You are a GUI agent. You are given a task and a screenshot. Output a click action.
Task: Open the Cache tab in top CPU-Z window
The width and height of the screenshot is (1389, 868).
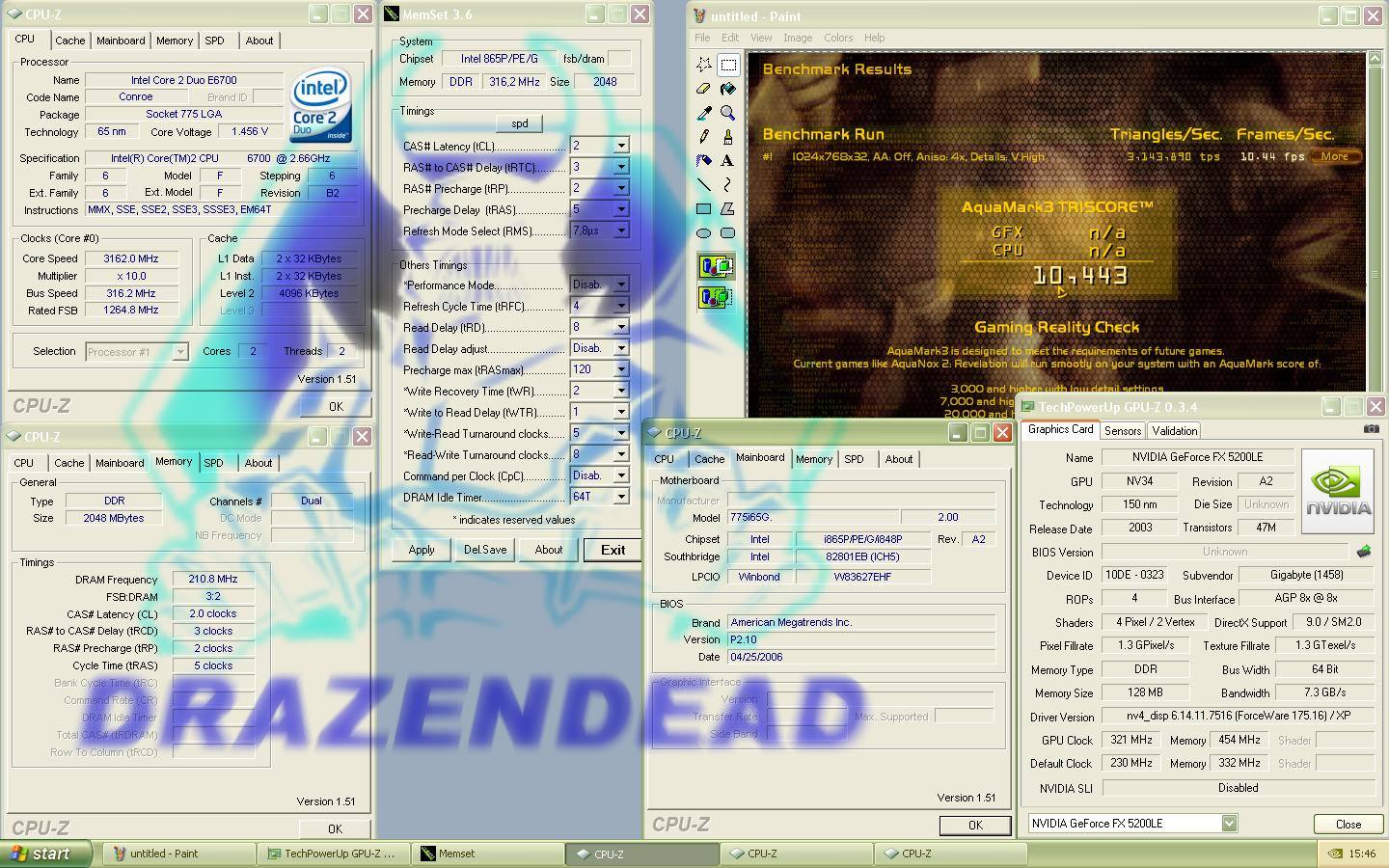[69, 41]
